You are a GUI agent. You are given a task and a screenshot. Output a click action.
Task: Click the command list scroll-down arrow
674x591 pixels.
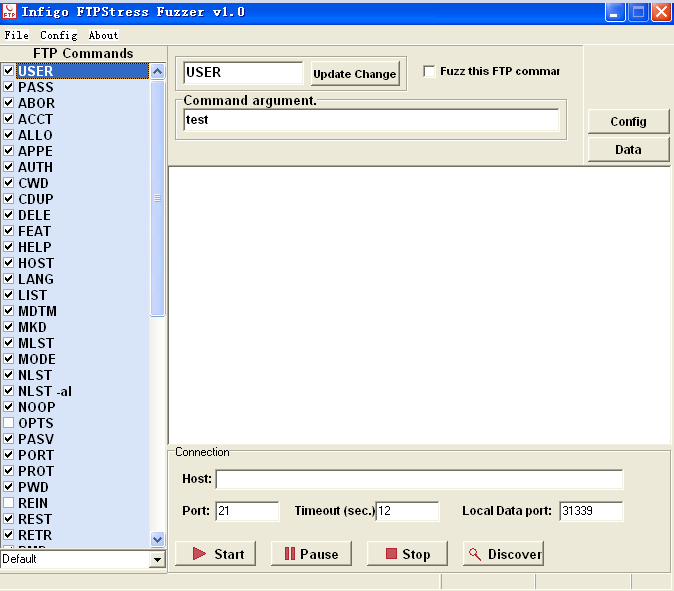(x=157, y=539)
